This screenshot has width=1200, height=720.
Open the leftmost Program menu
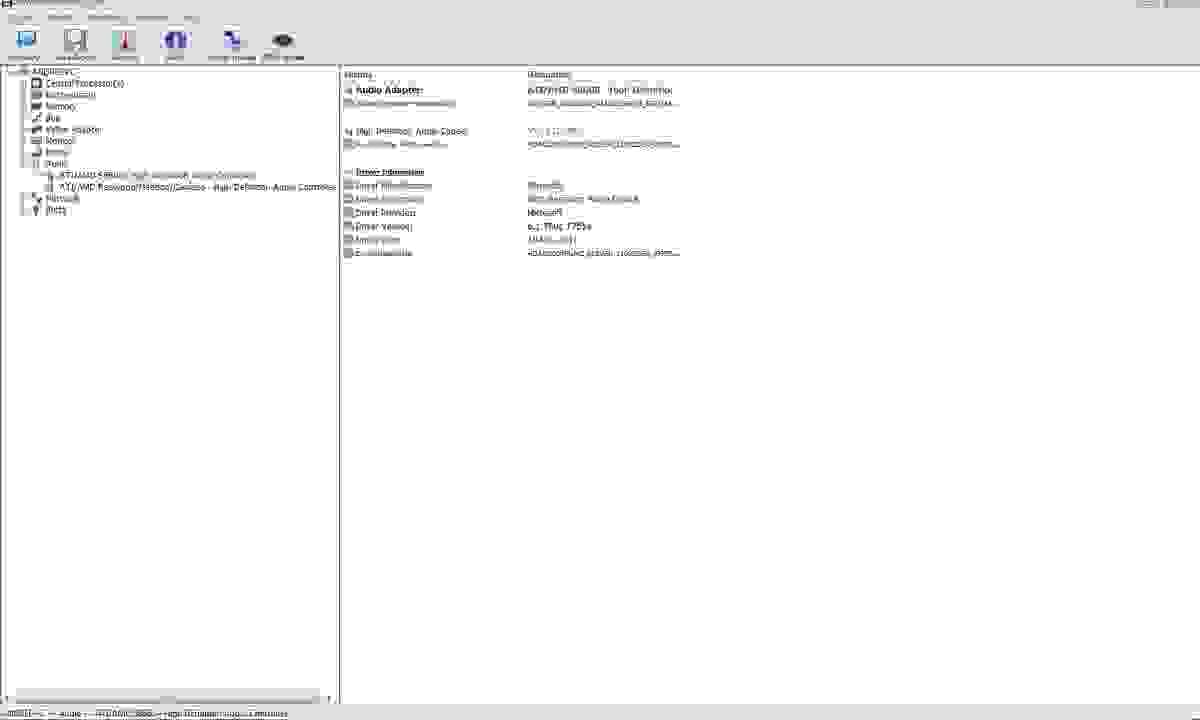pos(20,17)
